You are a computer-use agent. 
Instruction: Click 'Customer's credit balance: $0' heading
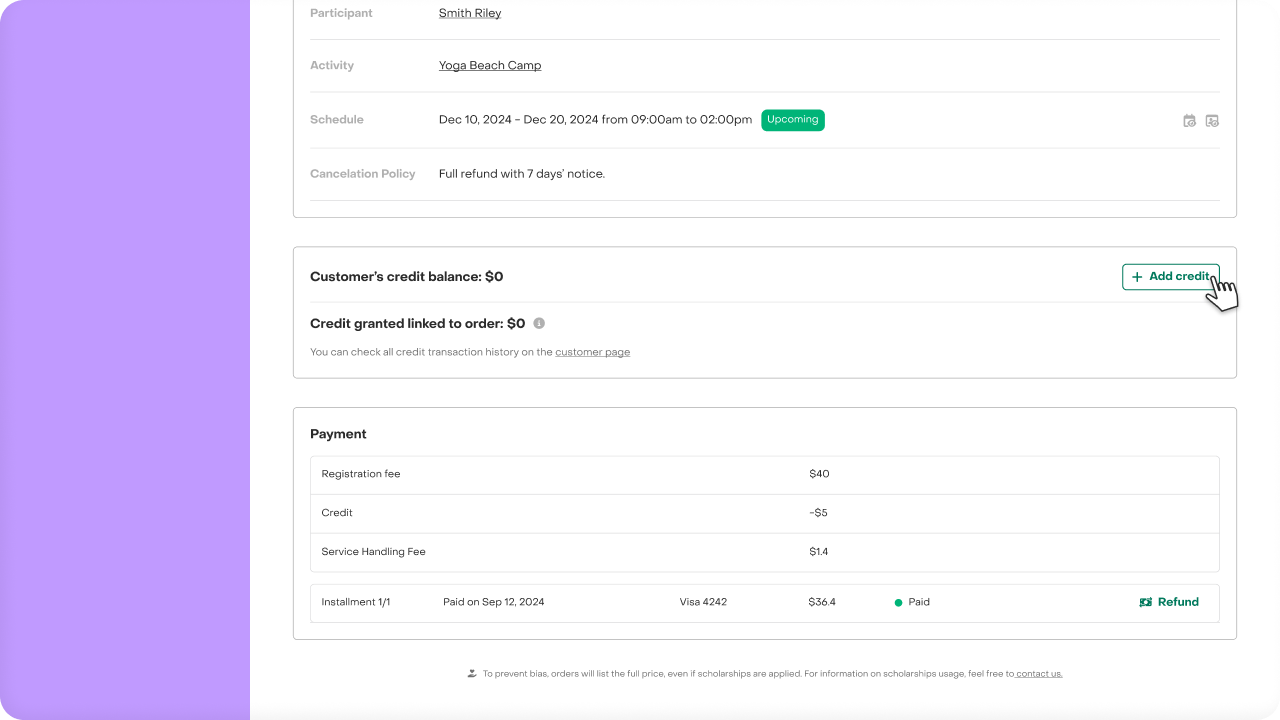[x=407, y=277]
